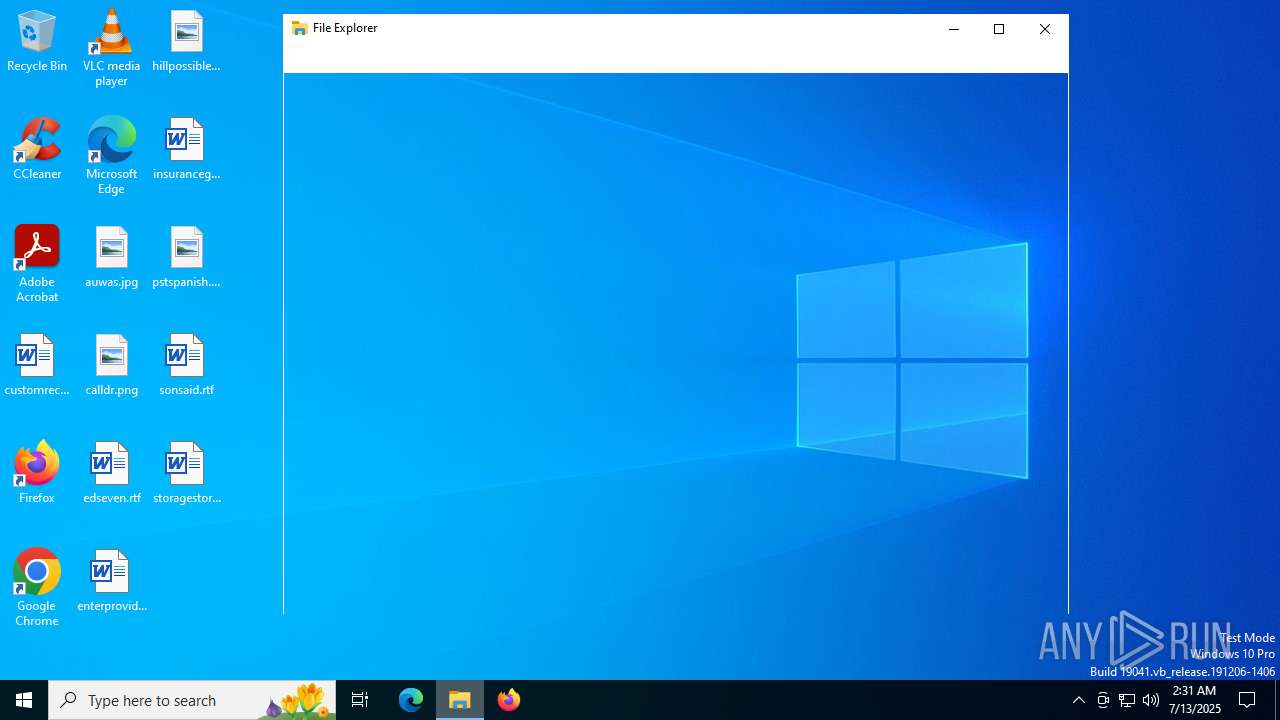The image size is (1280, 720).
Task: Click the File Explorer taskbar button
Action: click(x=460, y=700)
